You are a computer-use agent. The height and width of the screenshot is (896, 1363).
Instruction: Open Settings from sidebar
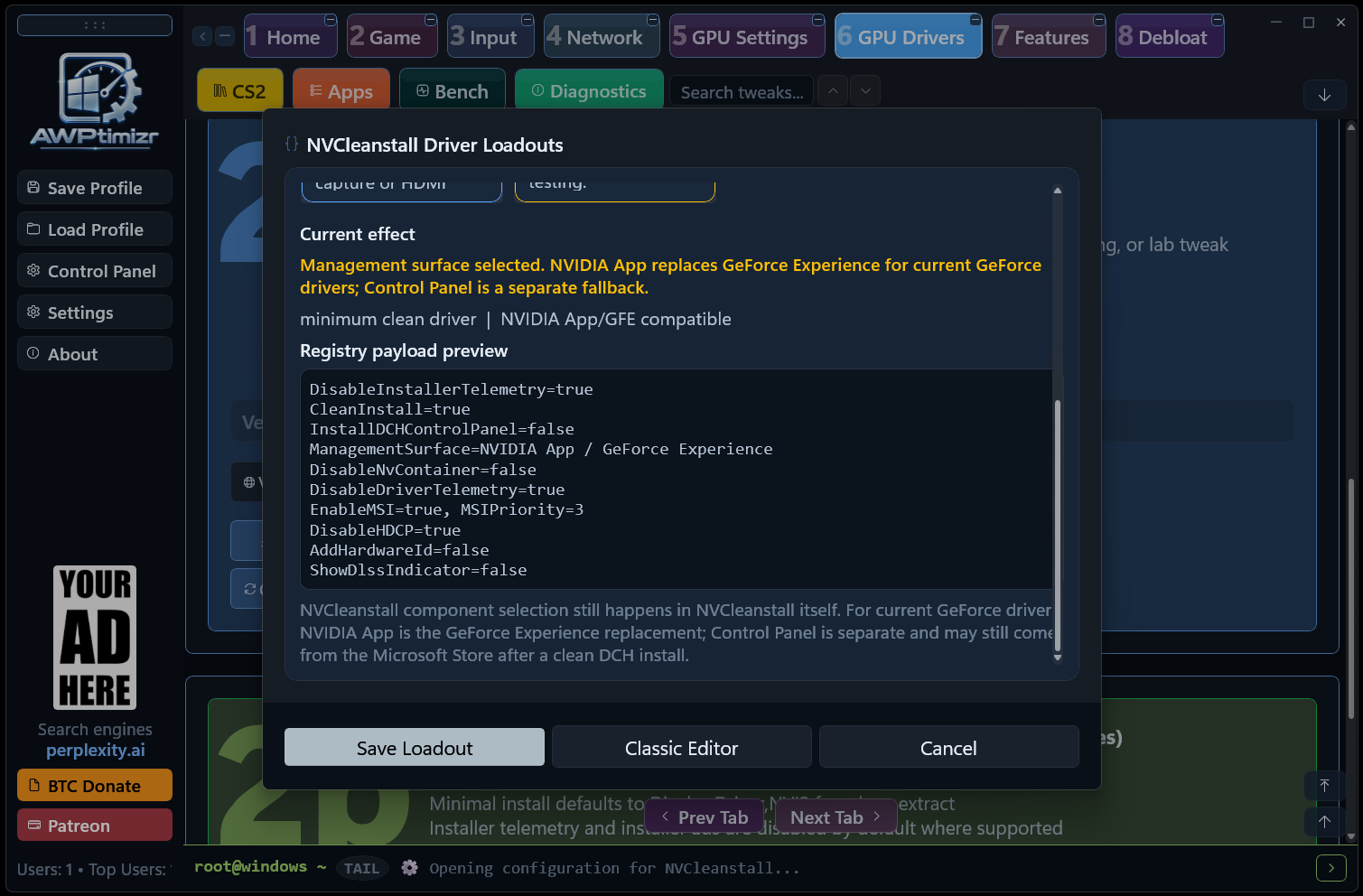[95, 313]
